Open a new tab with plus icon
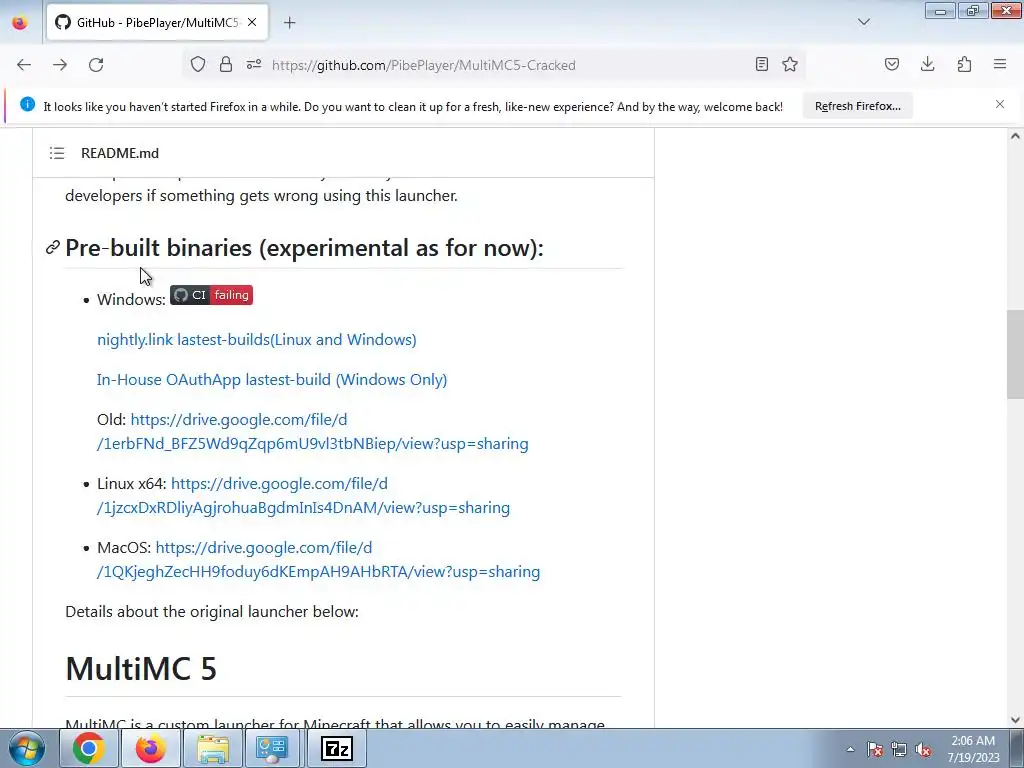This screenshot has width=1024, height=768. pos(290,23)
